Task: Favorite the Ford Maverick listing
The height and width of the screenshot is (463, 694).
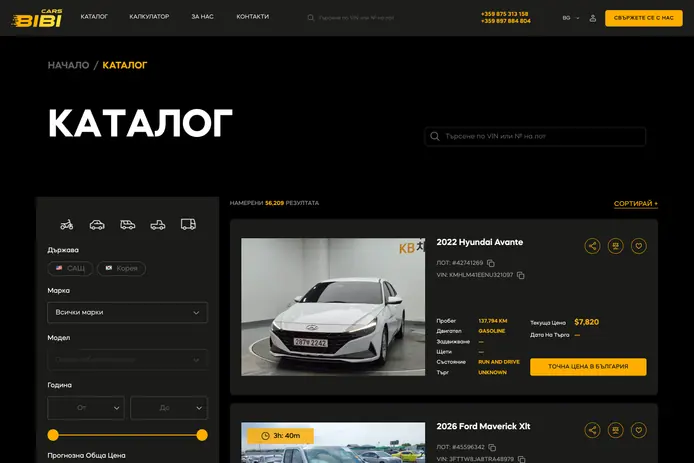Action: pyautogui.click(x=638, y=430)
